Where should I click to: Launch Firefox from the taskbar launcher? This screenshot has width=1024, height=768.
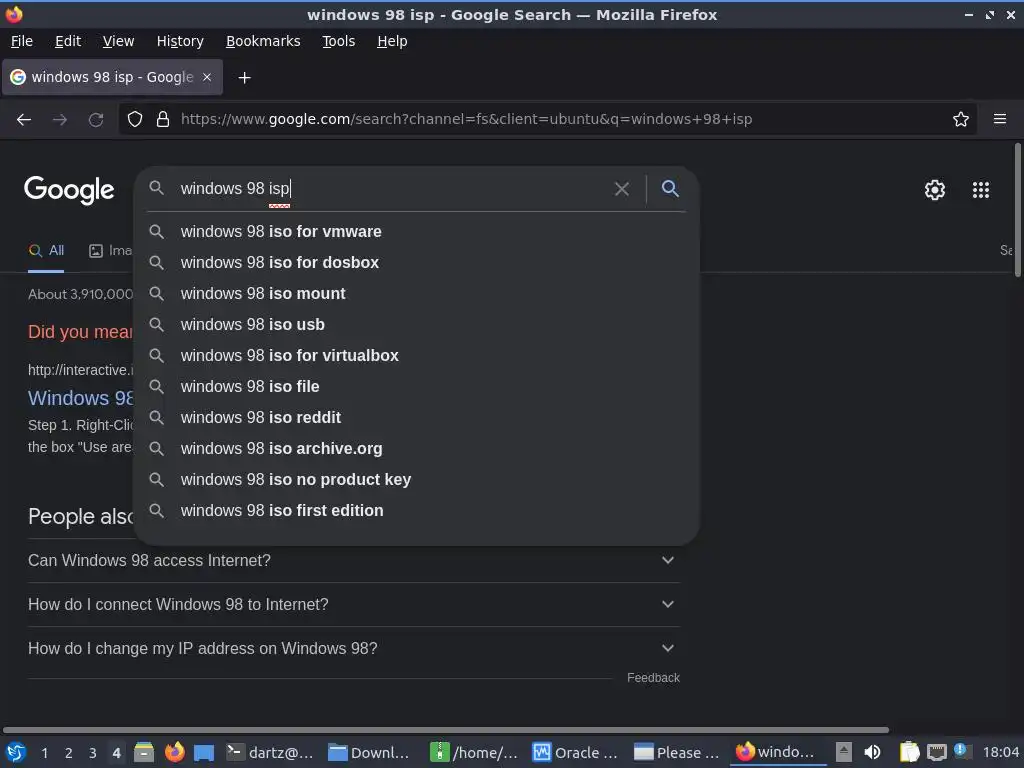[174, 752]
